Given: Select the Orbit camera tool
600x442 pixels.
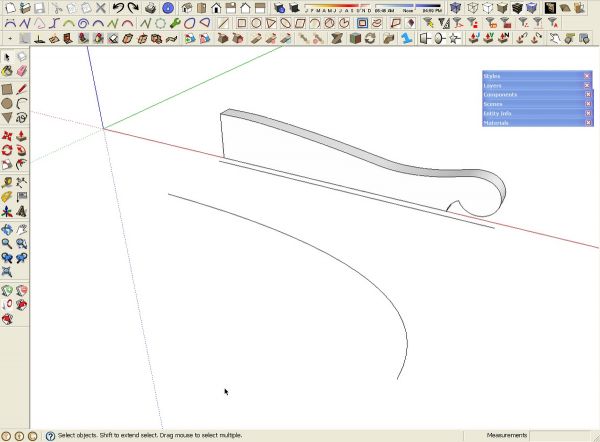Looking at the screenshot, I should (x=7, y=230).
